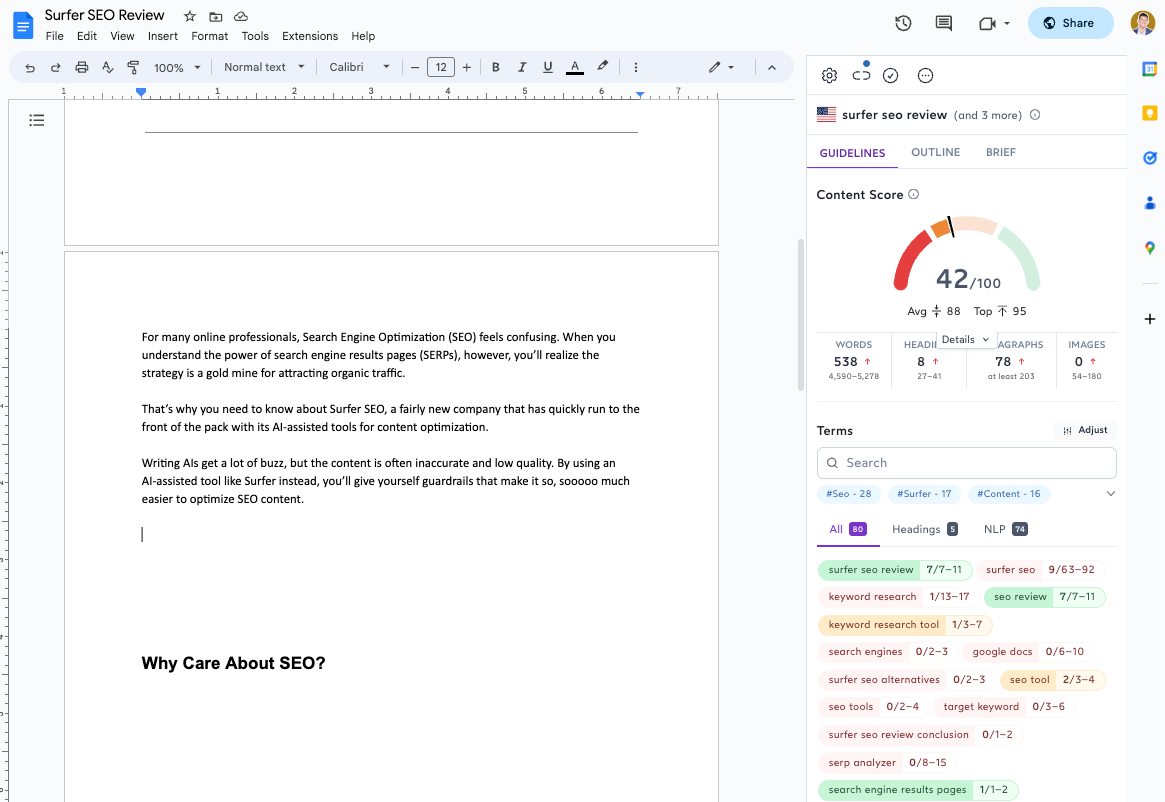Open the Contacts side panel
Viewport: 1165px width, 802px height.
point(1149,202)
